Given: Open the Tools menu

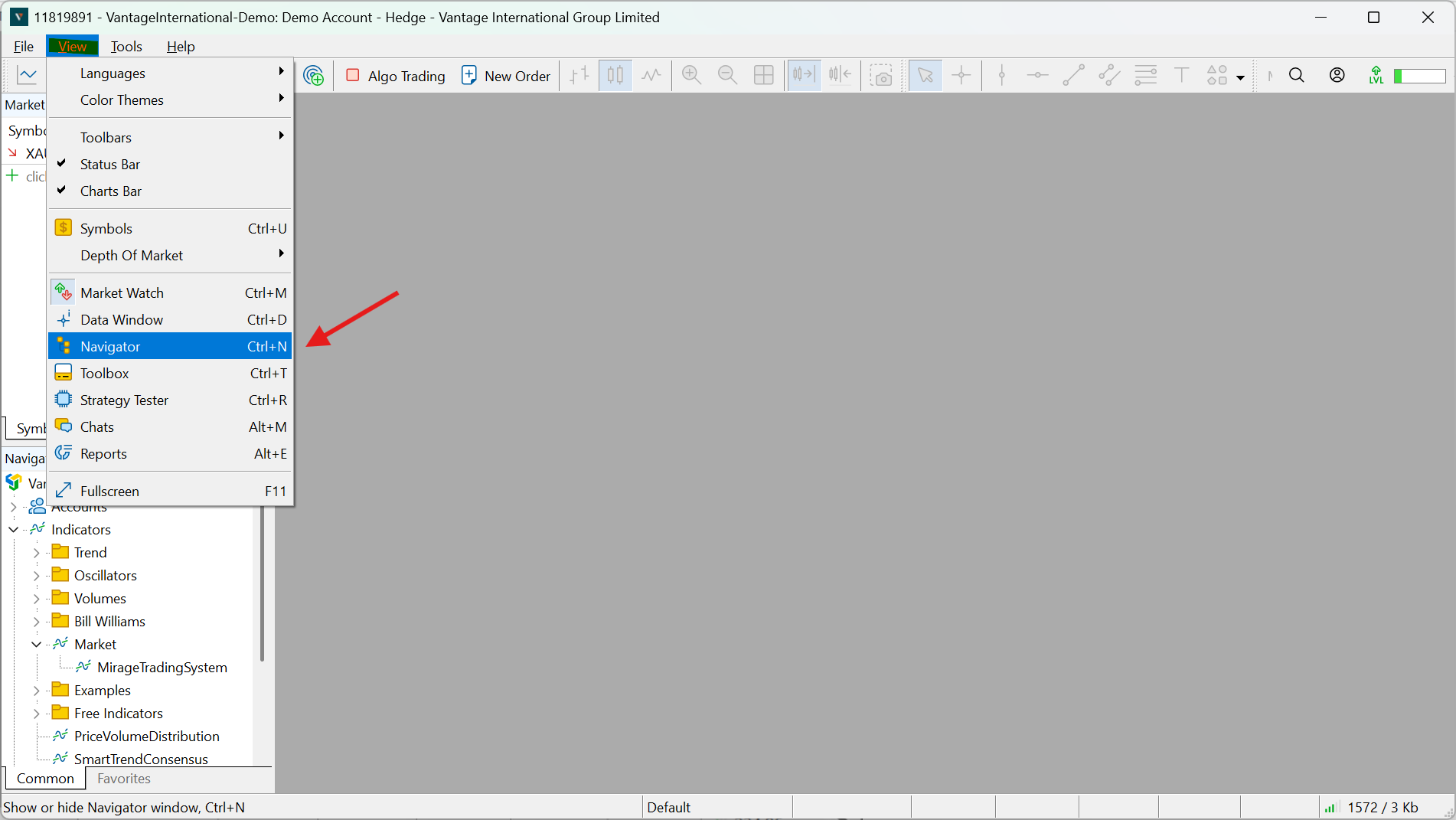Looking at the screenshot, I should click(x=126, y=47).
